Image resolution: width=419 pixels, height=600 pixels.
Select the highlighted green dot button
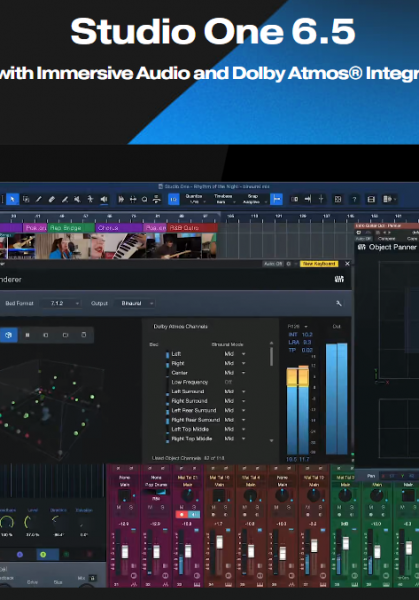coord(43,554)
